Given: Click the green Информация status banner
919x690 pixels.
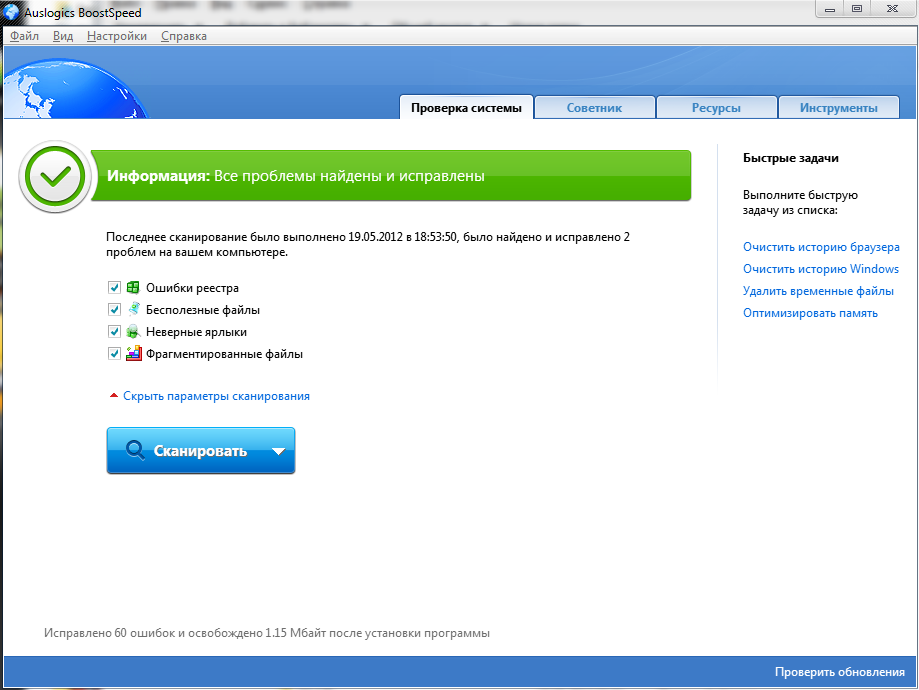Looking at the screenshot, I should point(391,176).
